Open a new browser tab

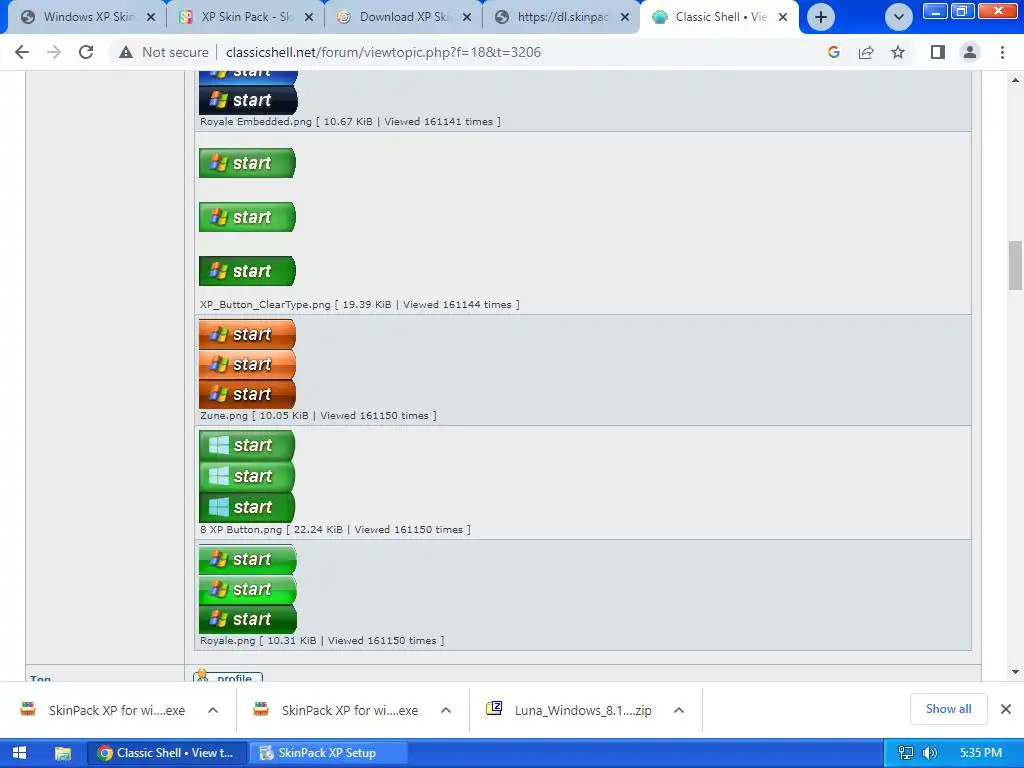point(821,17)
